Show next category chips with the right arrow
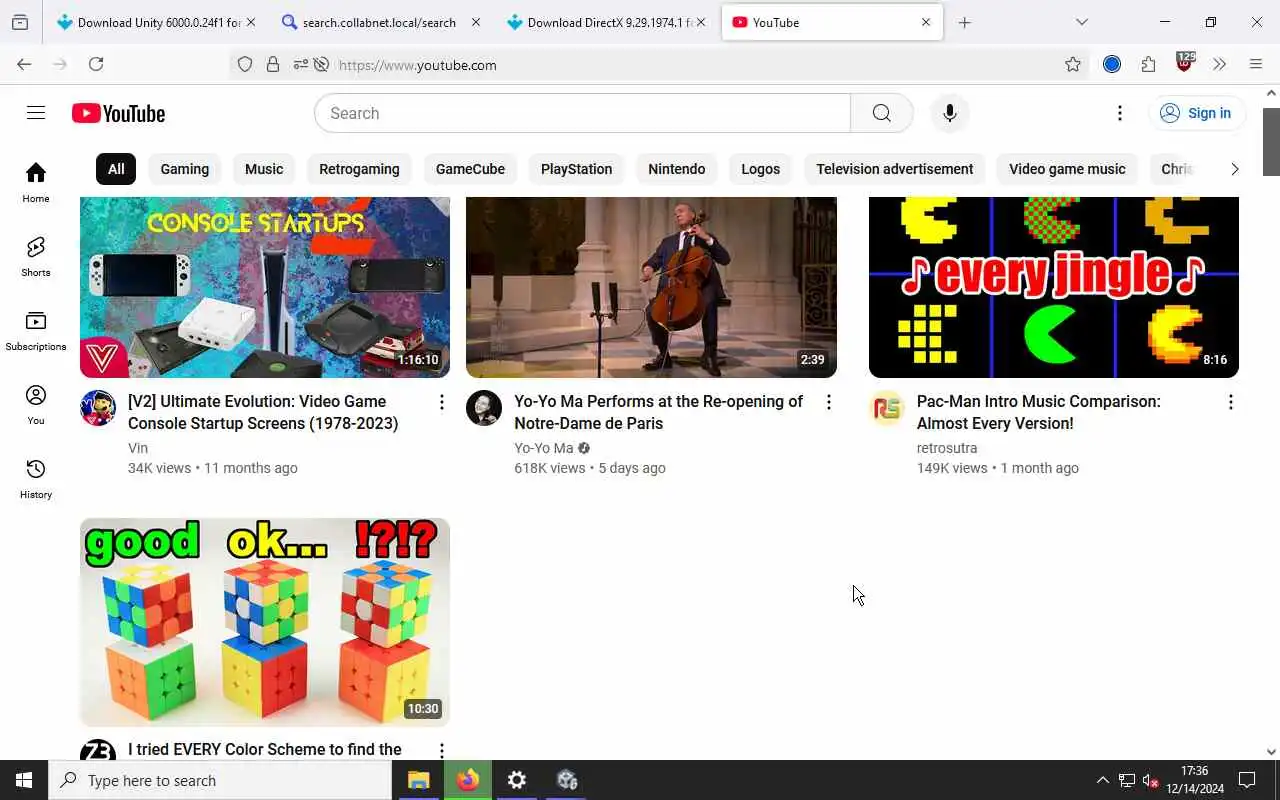Viewport: 1280px width, 800px height. [1234, 169]
